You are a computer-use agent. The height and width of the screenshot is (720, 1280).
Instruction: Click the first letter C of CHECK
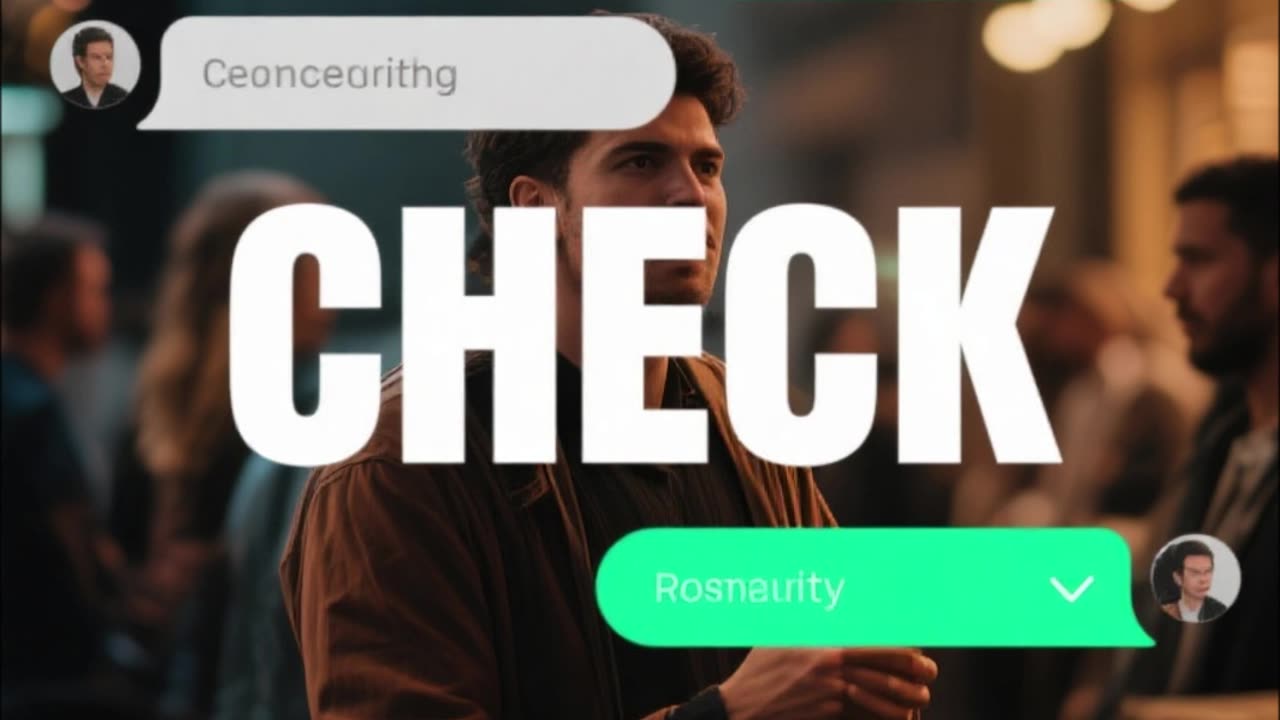(305, 335)
